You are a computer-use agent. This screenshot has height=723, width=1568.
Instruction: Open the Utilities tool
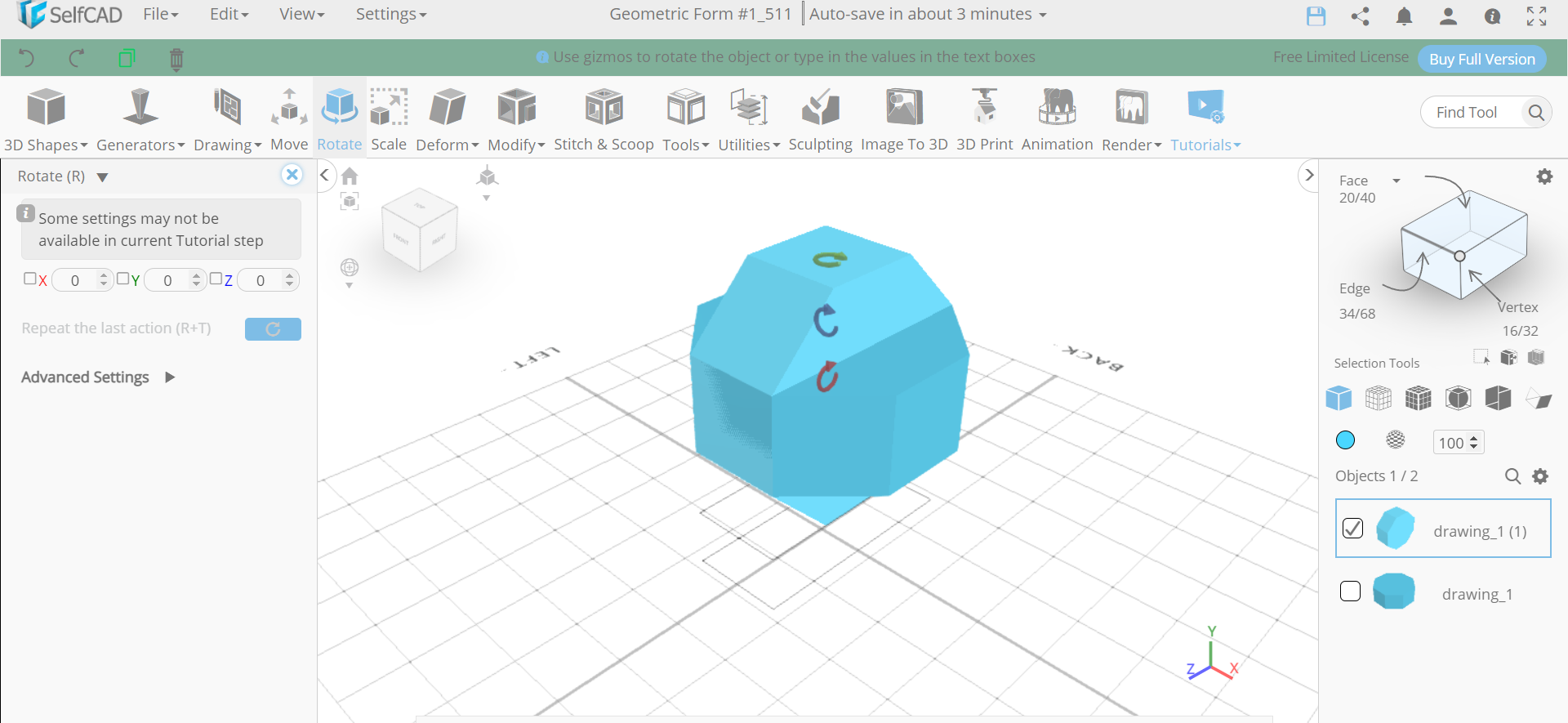point(749,120)
